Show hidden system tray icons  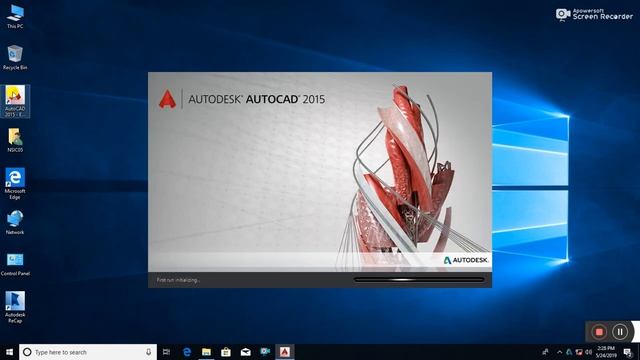[559, 352]
